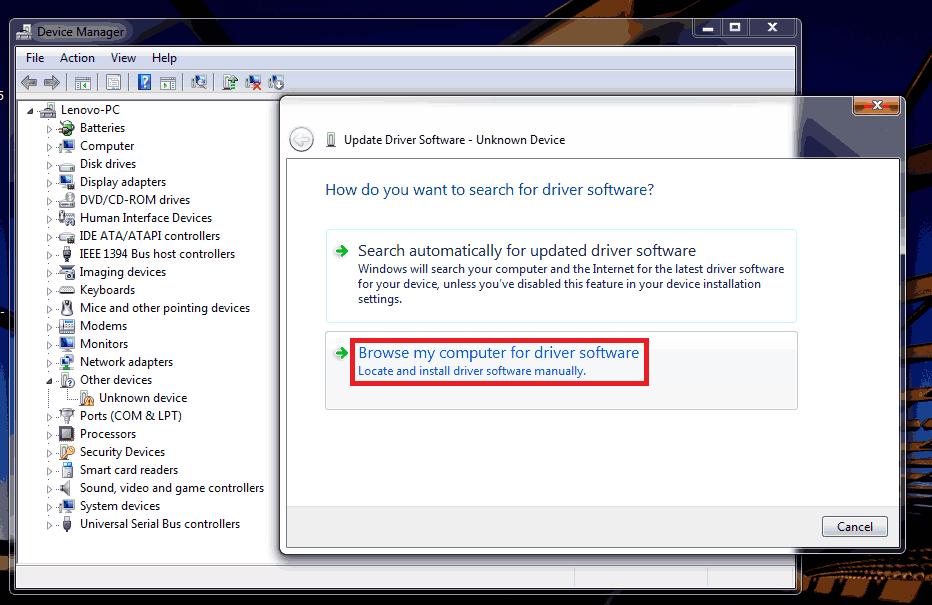Collapse the Other devices tree node
This screenshot has height=605, width=932.
[x=48, y=380]
